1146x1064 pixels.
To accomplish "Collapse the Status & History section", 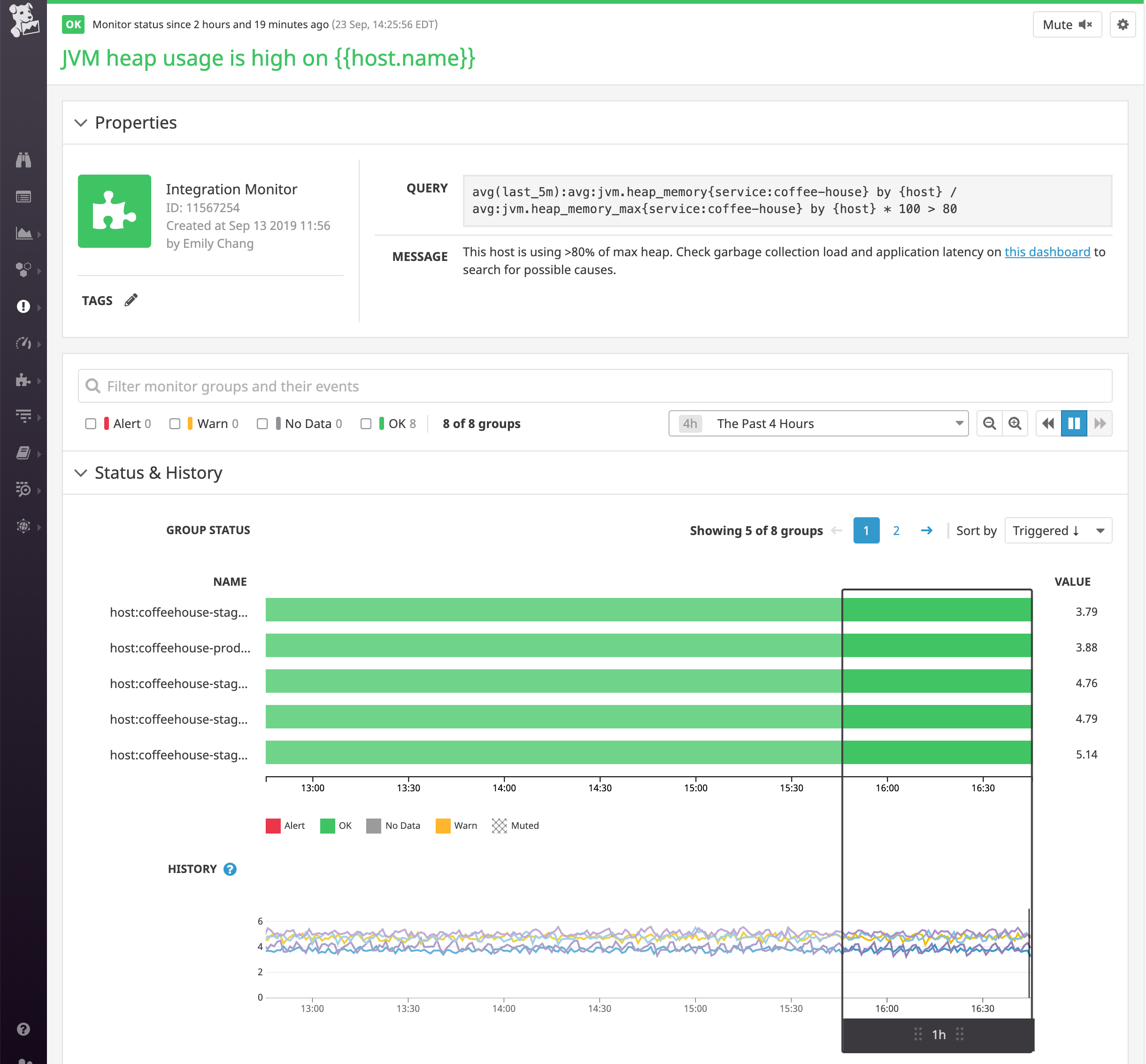I will [81, 473].
